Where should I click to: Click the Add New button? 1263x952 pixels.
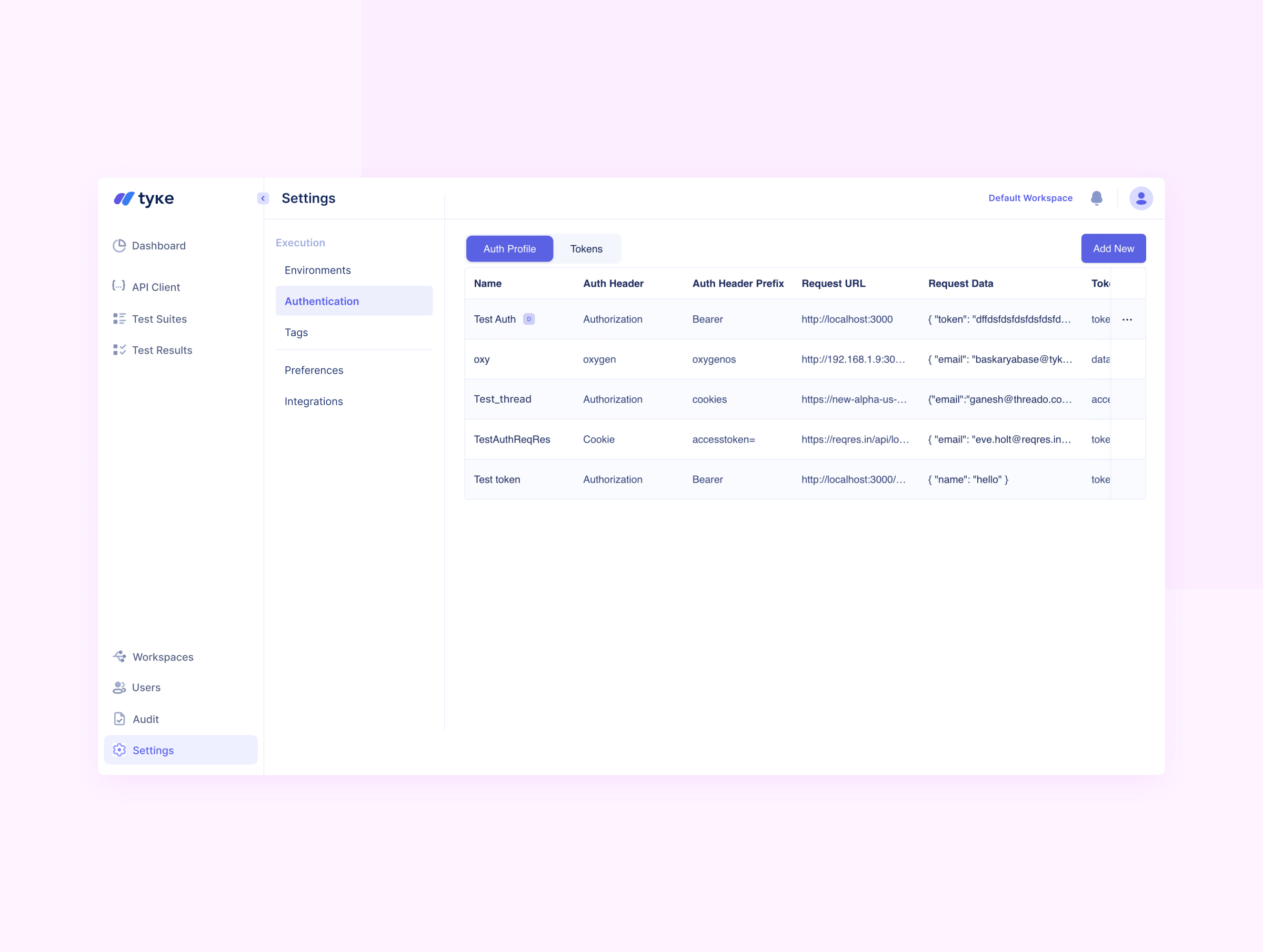(1113, 248)
